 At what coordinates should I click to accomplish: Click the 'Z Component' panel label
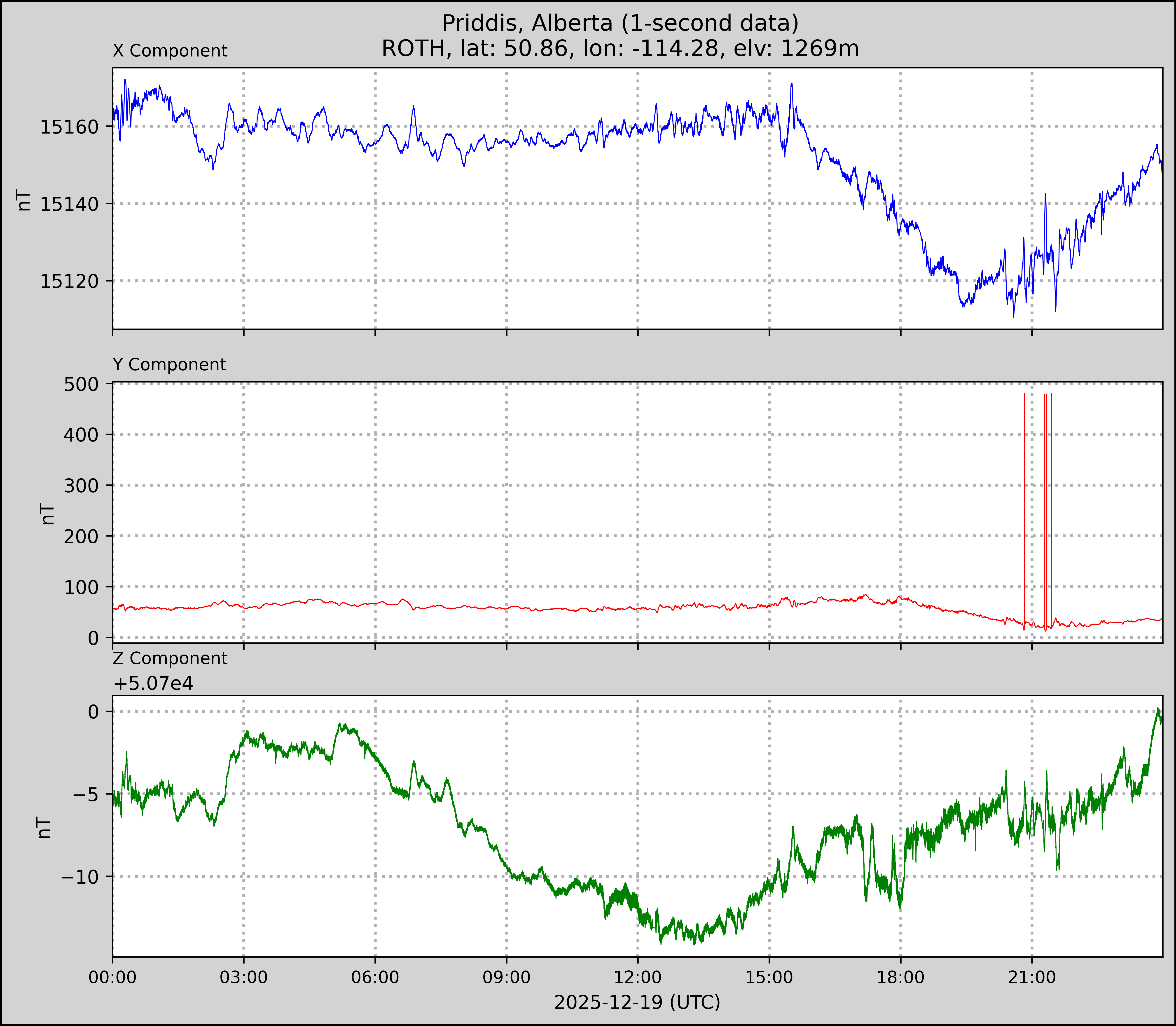(x=170, y=658)
